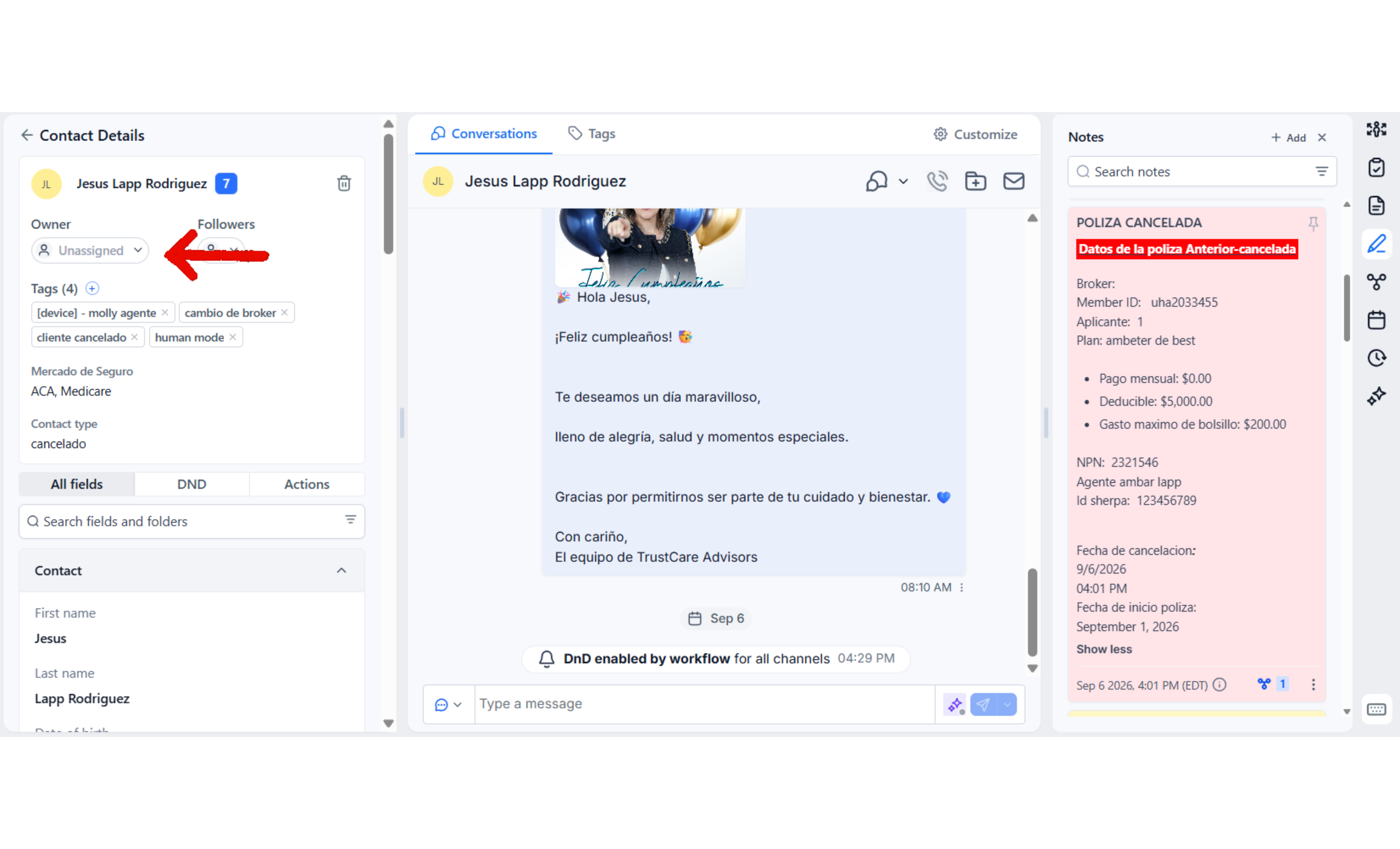The image size is (1400, 849).
Task: Click the contact's blue '7' badge
Action: [x=226, y=183]
